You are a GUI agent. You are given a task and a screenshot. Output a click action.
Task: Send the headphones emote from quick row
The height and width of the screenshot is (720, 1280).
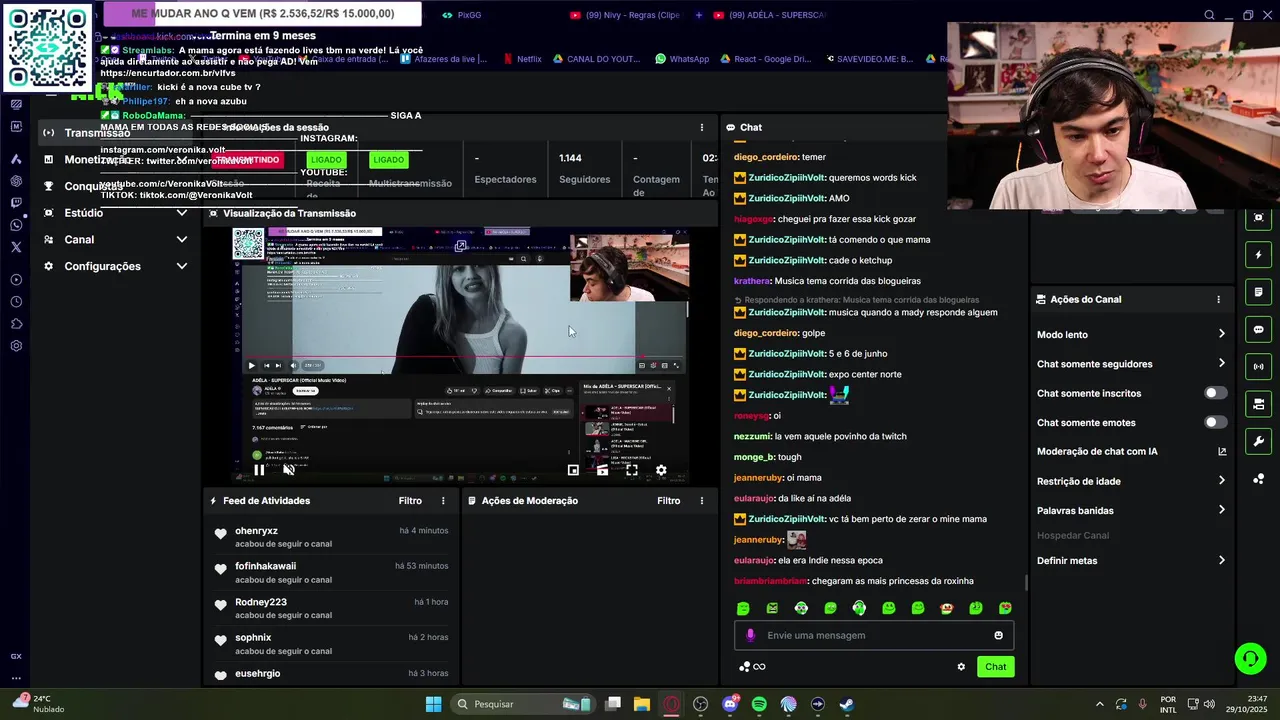tap(859, 608)
